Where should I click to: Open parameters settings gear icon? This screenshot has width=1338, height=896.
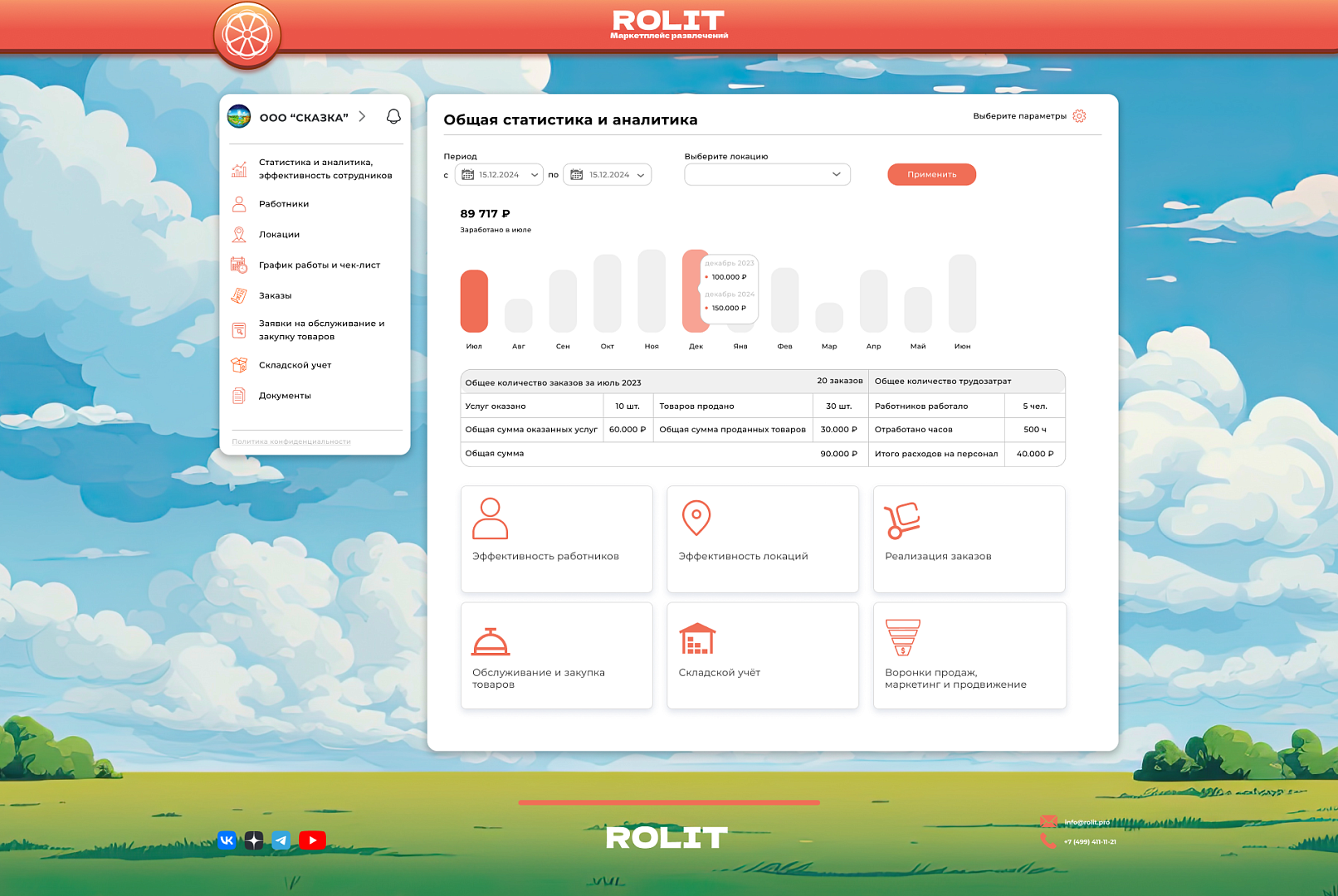pos(1079,116)
